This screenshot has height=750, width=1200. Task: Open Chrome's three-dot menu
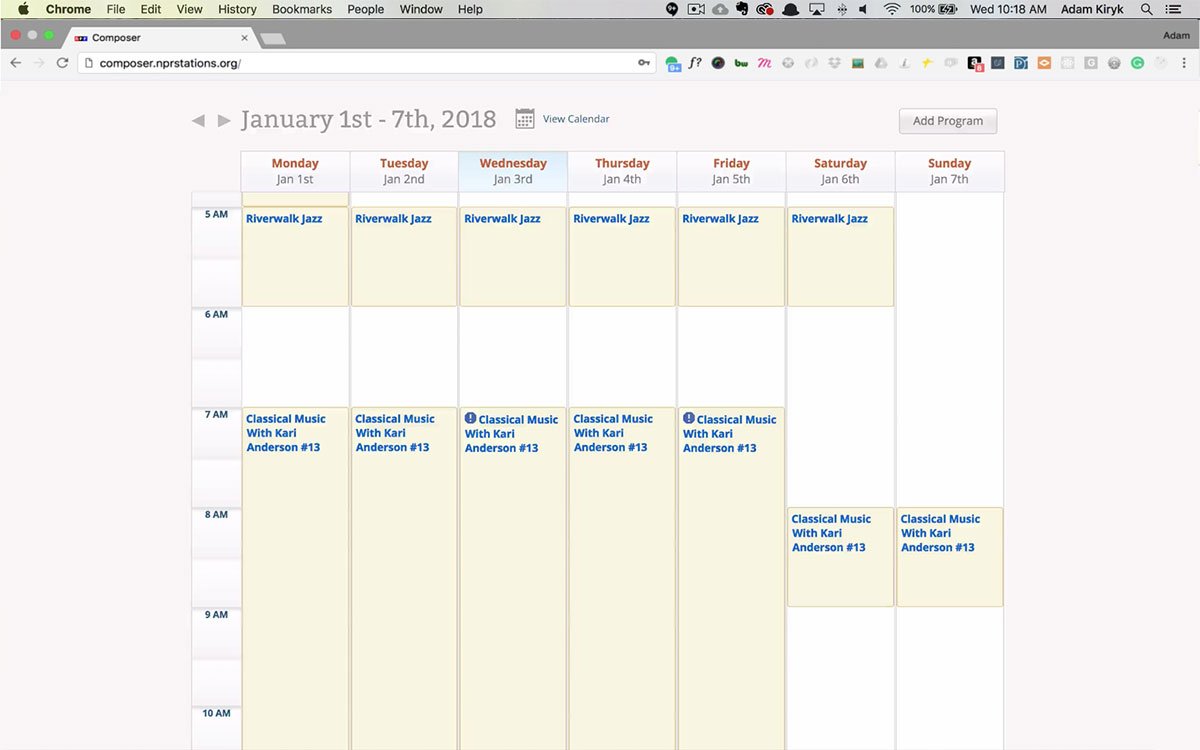[x=1182, y=63]
